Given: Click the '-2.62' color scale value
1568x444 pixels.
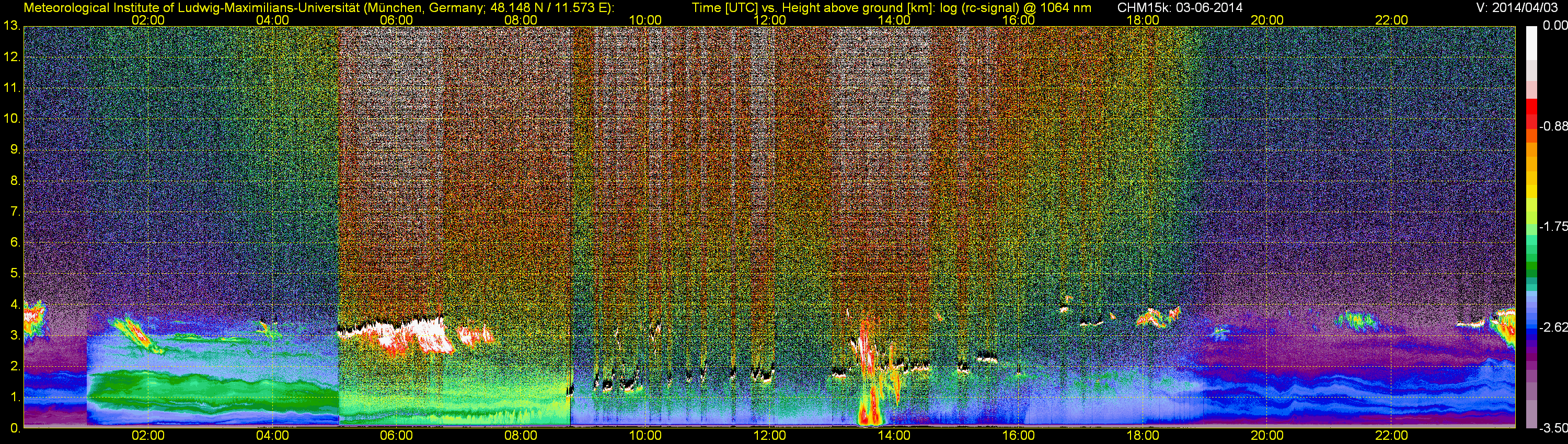Looking at the screenshot, I should pyautogui.click(x=1552, y=327).
